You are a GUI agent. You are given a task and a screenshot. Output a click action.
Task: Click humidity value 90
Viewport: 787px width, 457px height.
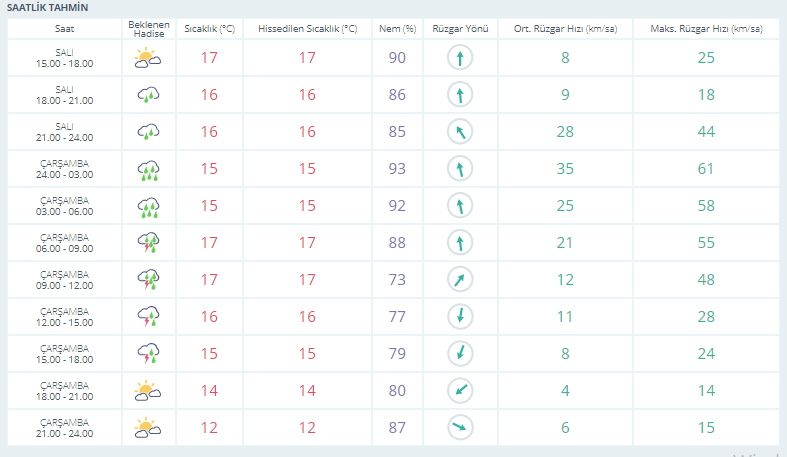(x=397, y=58)
